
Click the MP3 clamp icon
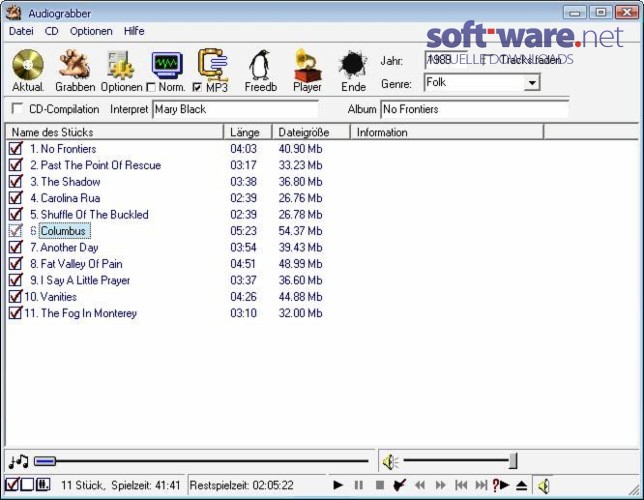coord(213,65)
